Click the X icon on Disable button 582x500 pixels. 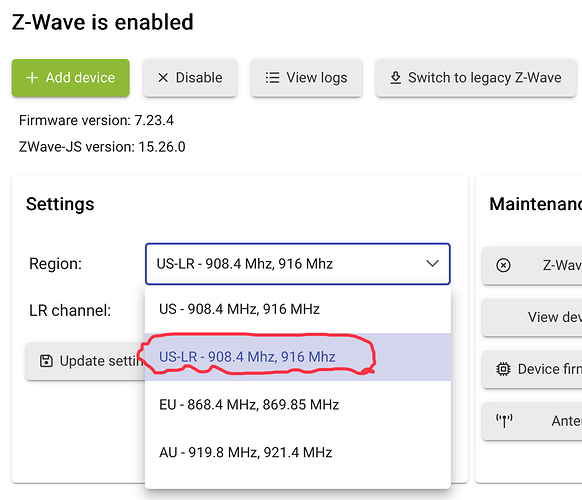[x=163, y=78]
